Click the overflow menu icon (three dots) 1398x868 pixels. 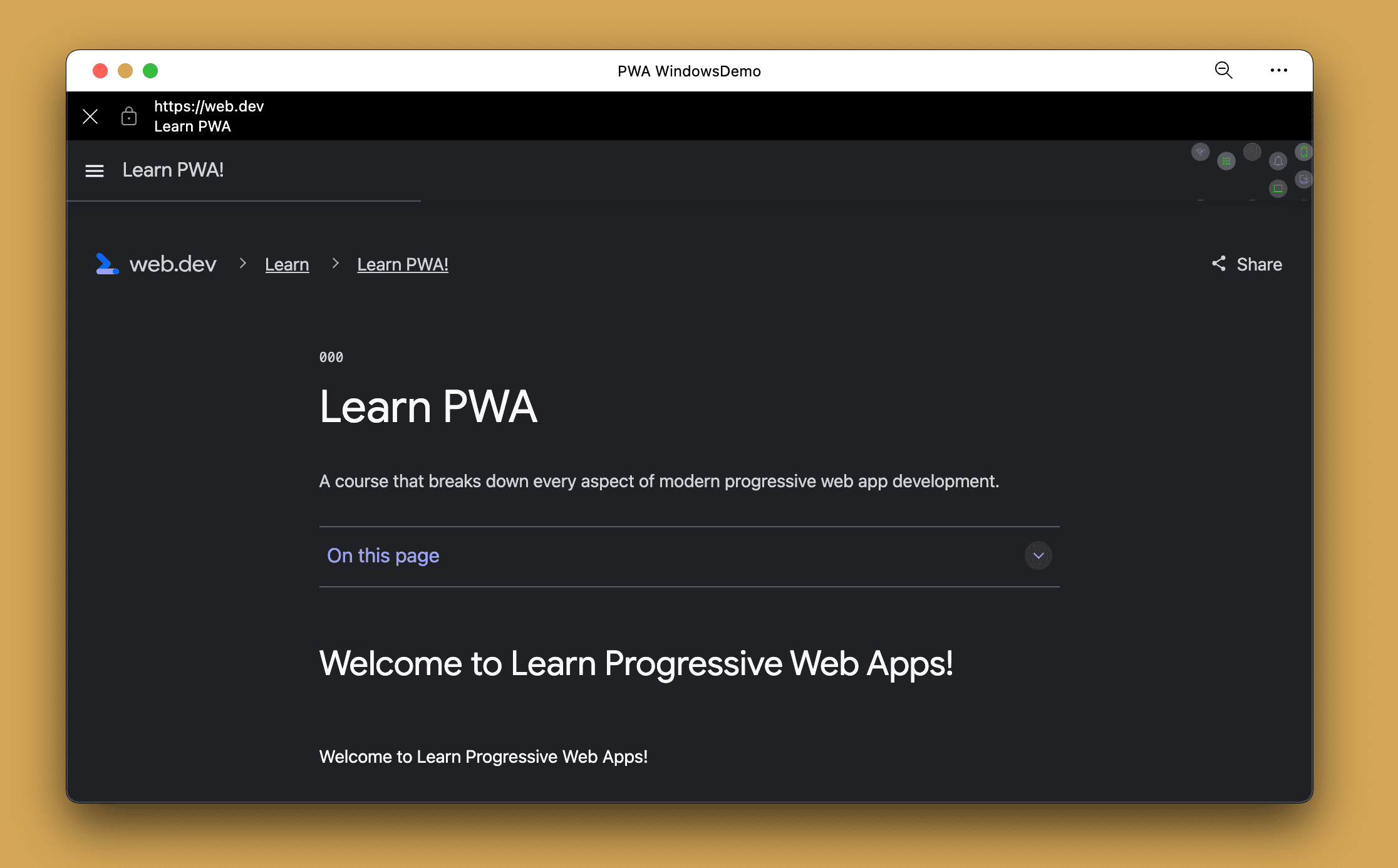[x=1278, y=69]
